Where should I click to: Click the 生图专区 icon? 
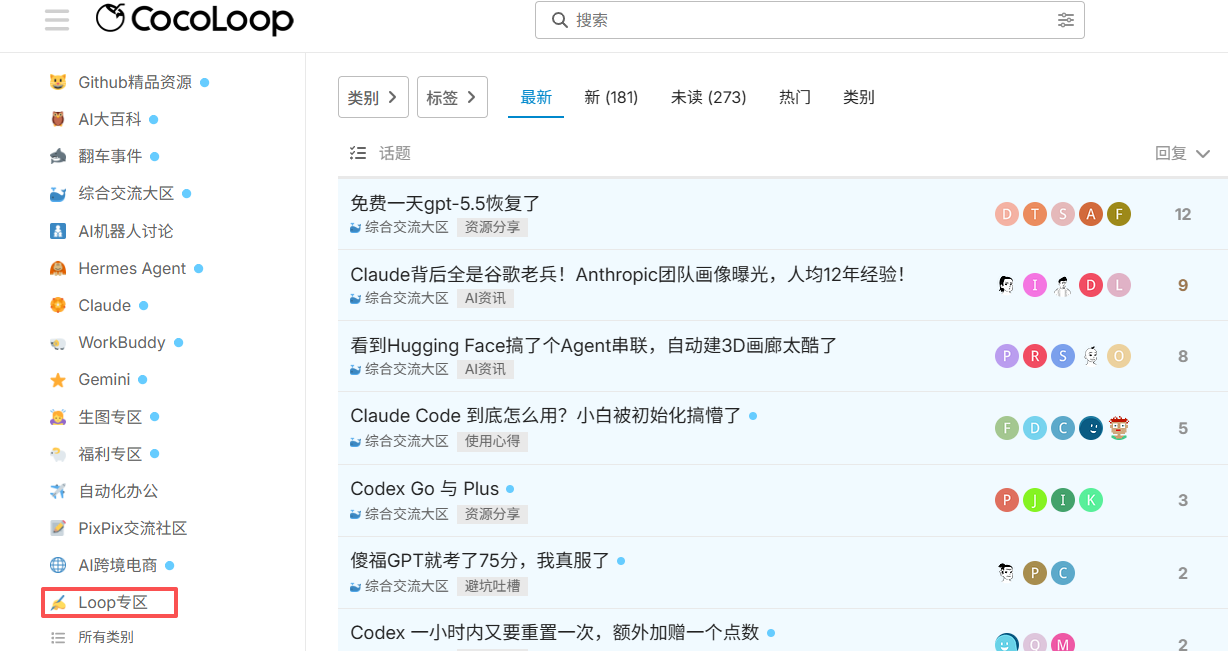pos(58,417)
